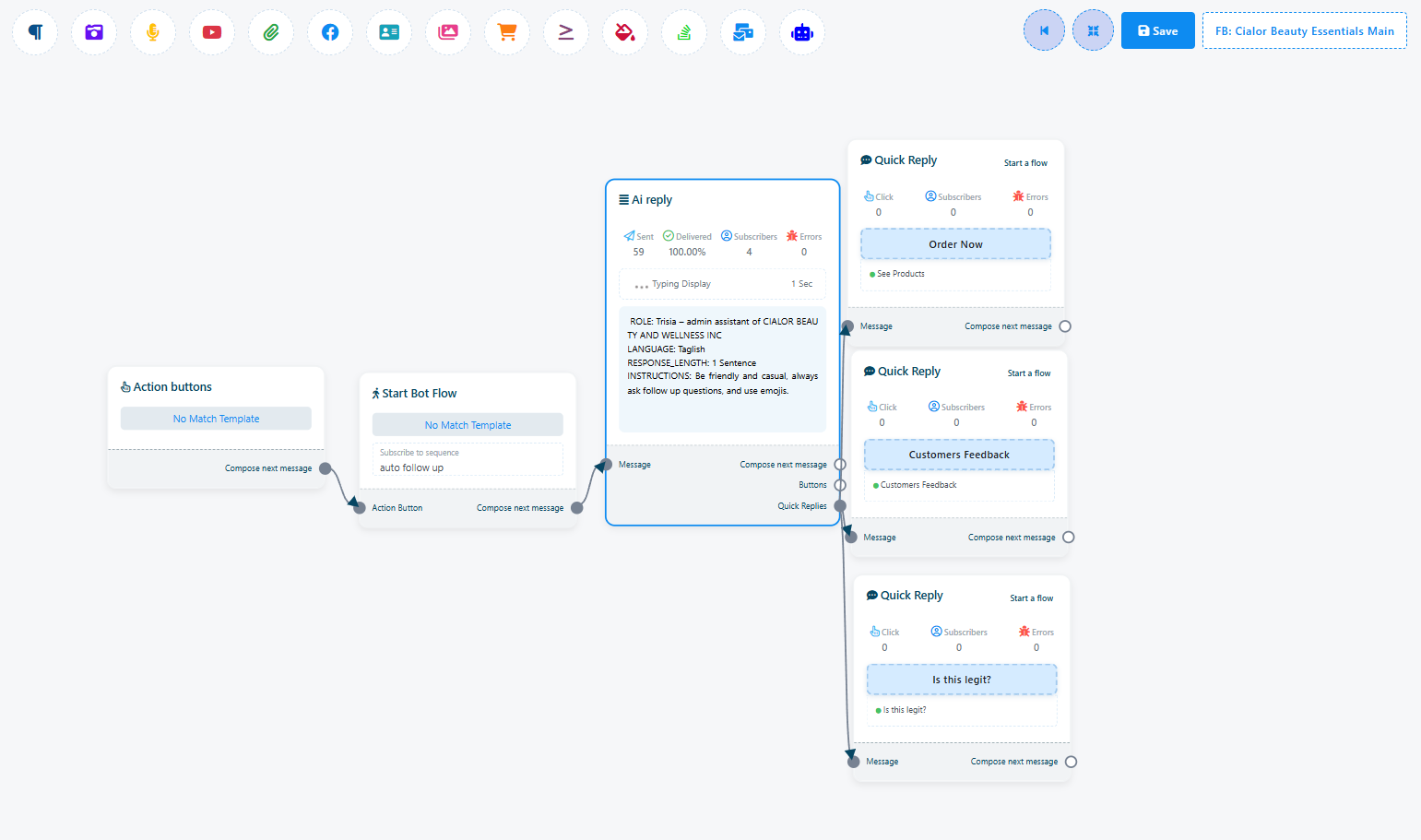Add the ecommerce shopping cart block
The width and height of the screenshot is (1421, 840).
click(507, 32)
